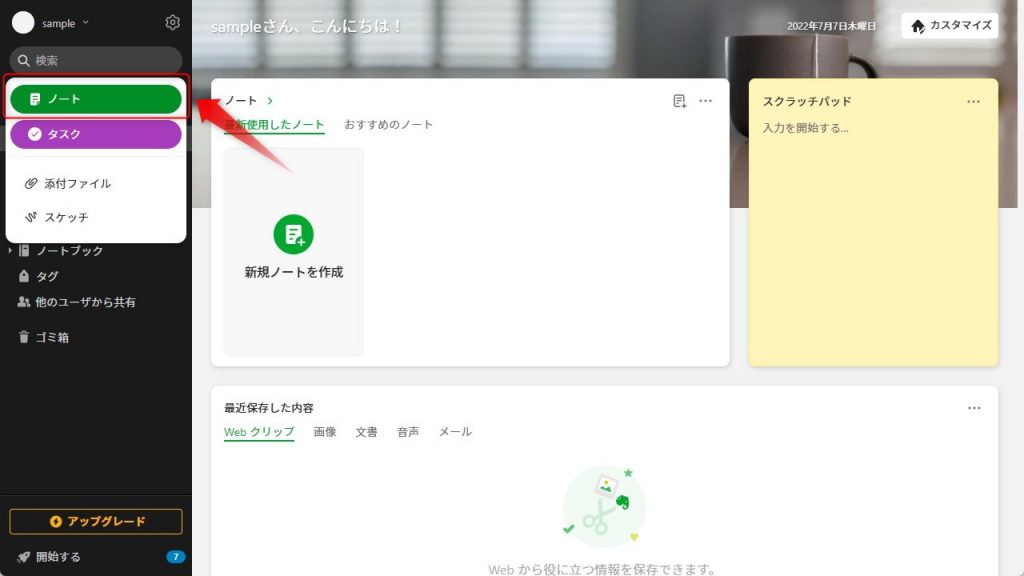
Task: Switch to the おすすめのノート tab
Action: (x=389, y=125)
